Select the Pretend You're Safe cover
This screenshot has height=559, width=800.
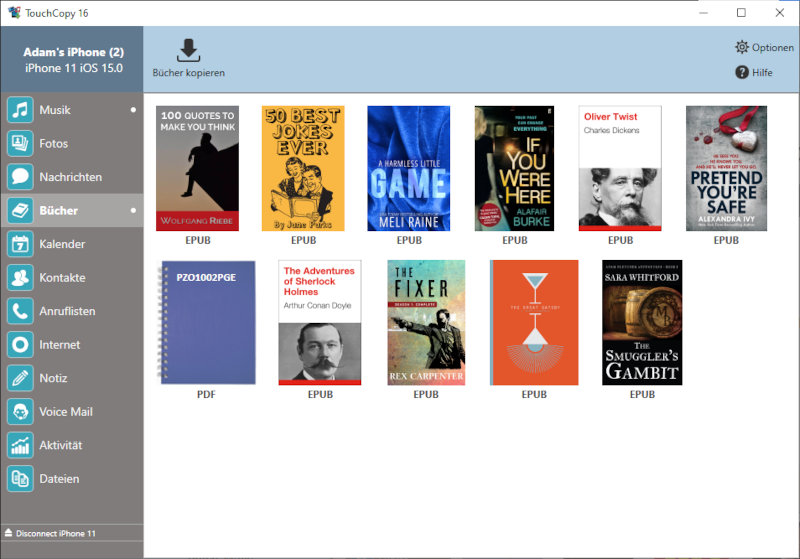726,168
